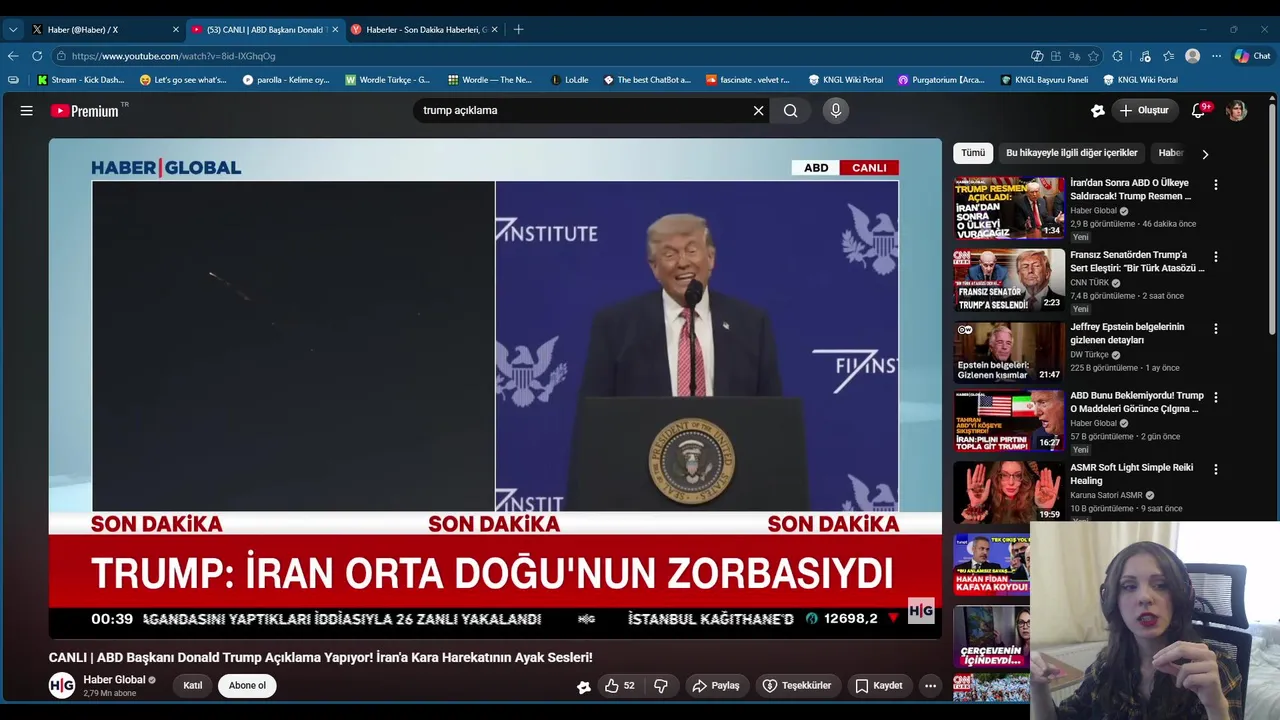Open browser settings and more menu
This screenshot has width=1280, height=720.
(1216, 56)
